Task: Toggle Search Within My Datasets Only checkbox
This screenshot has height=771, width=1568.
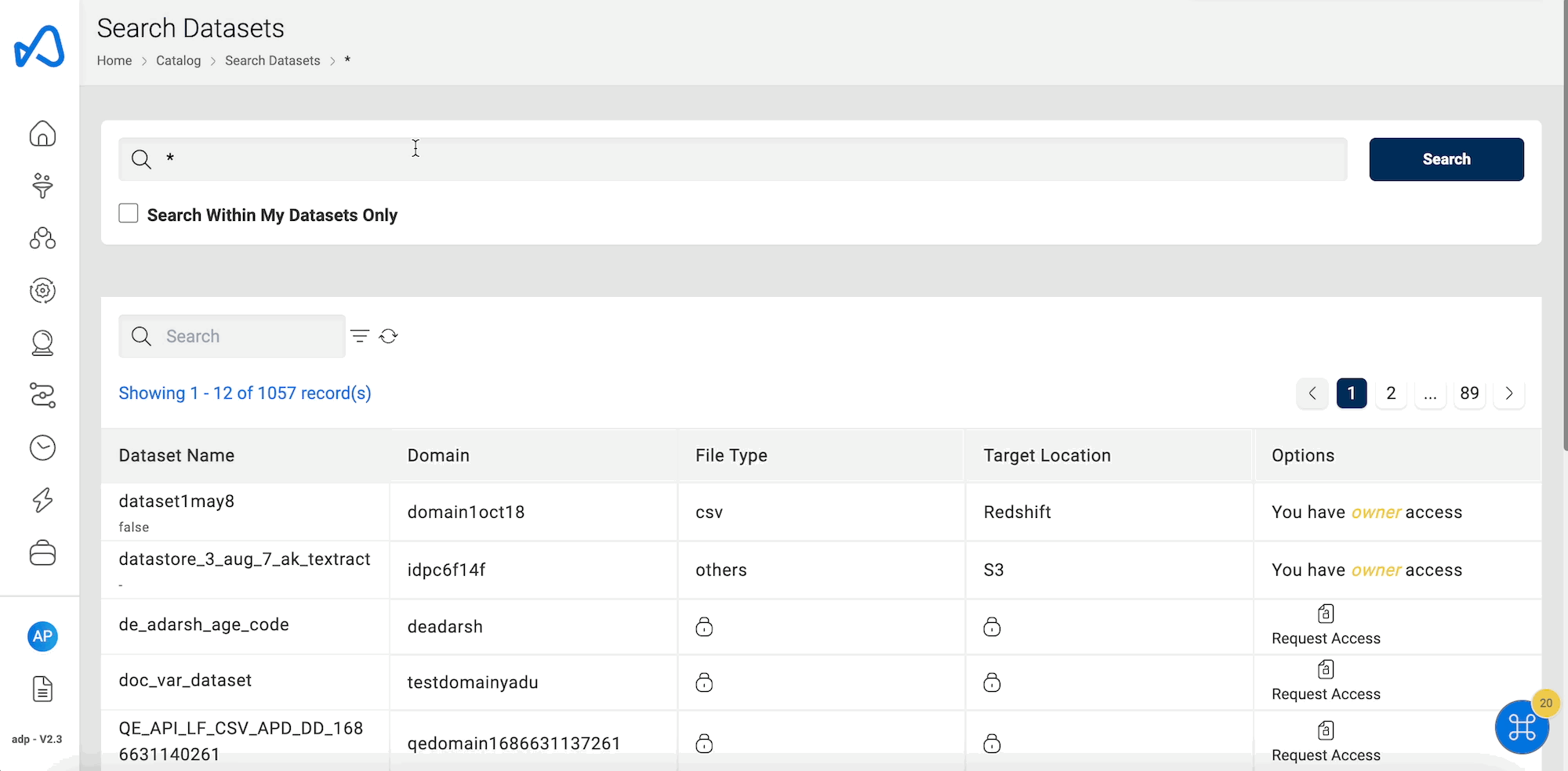Action: pyautogui.click(x=129, y=213)
